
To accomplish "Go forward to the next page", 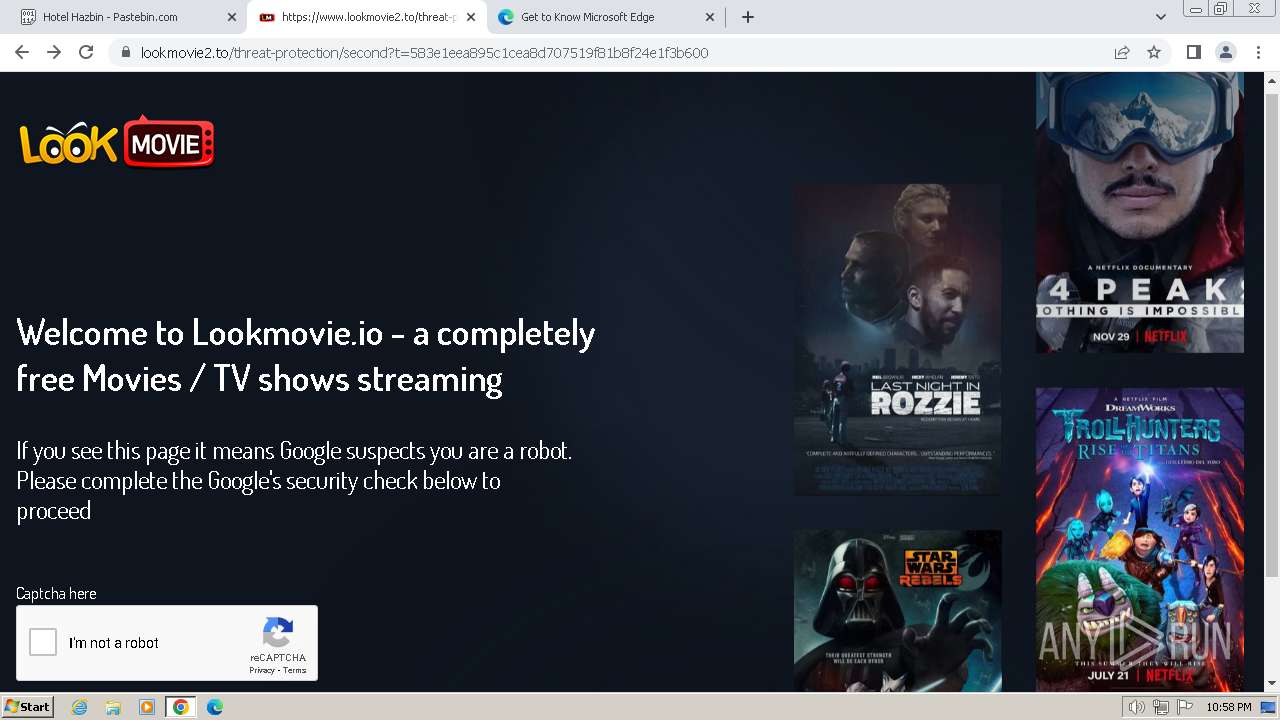I will [x=54, y=52].
